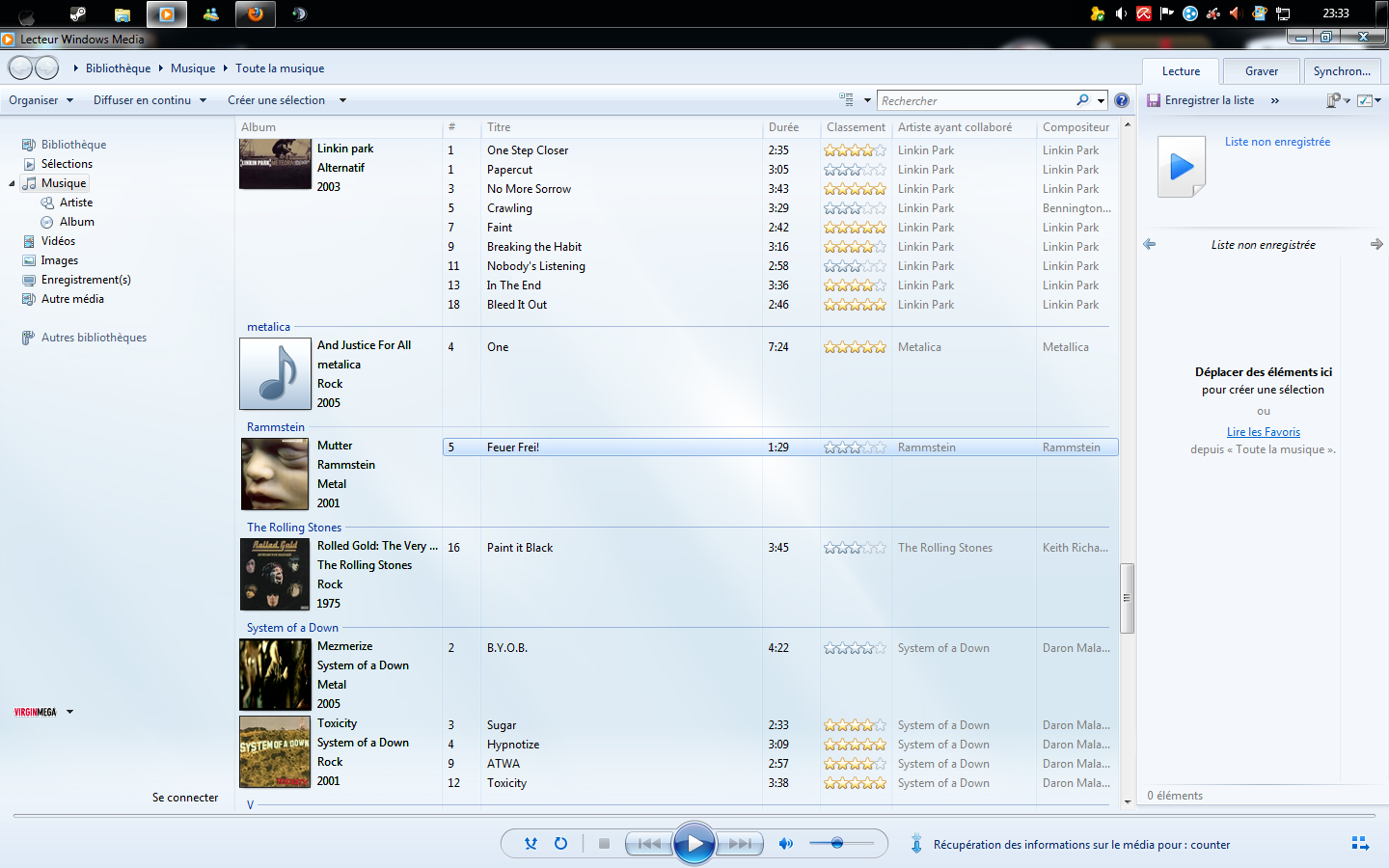The image size is (1389, 868).
Task: Open the help question mark icon
Action: click(x=1122, y=100)
